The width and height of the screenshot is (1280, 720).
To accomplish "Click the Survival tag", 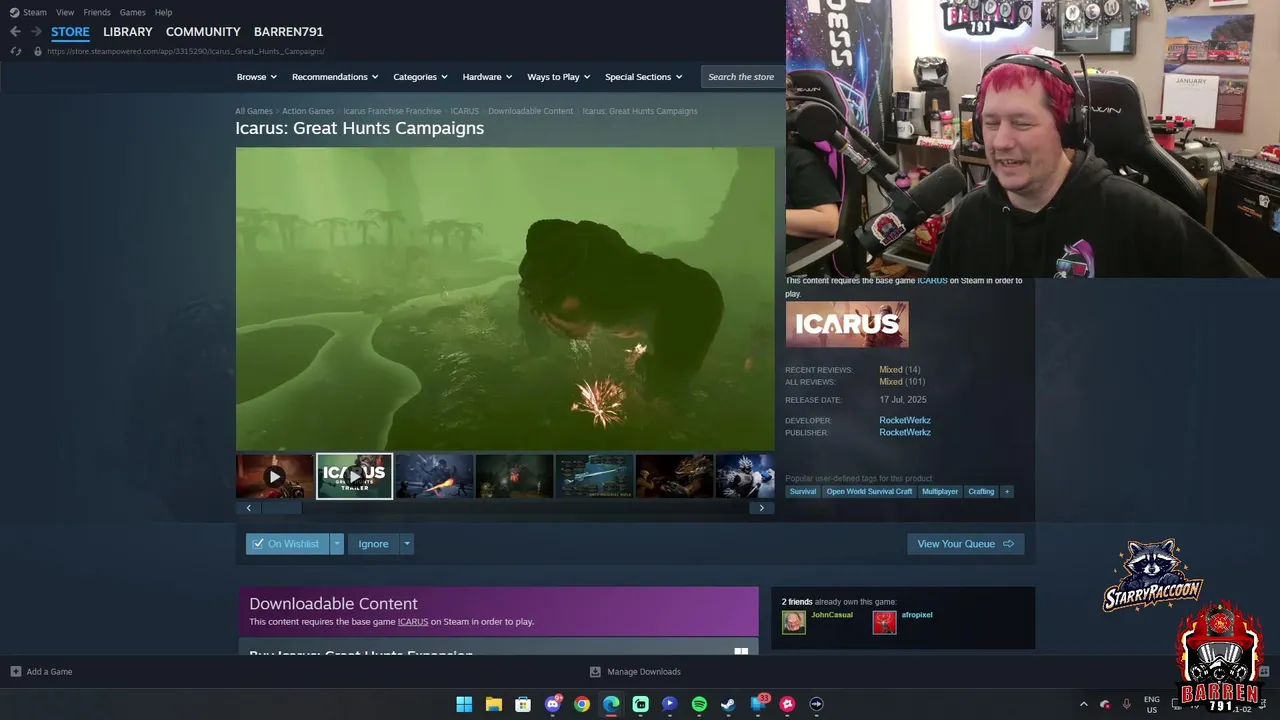I will [x=802, y=491].
